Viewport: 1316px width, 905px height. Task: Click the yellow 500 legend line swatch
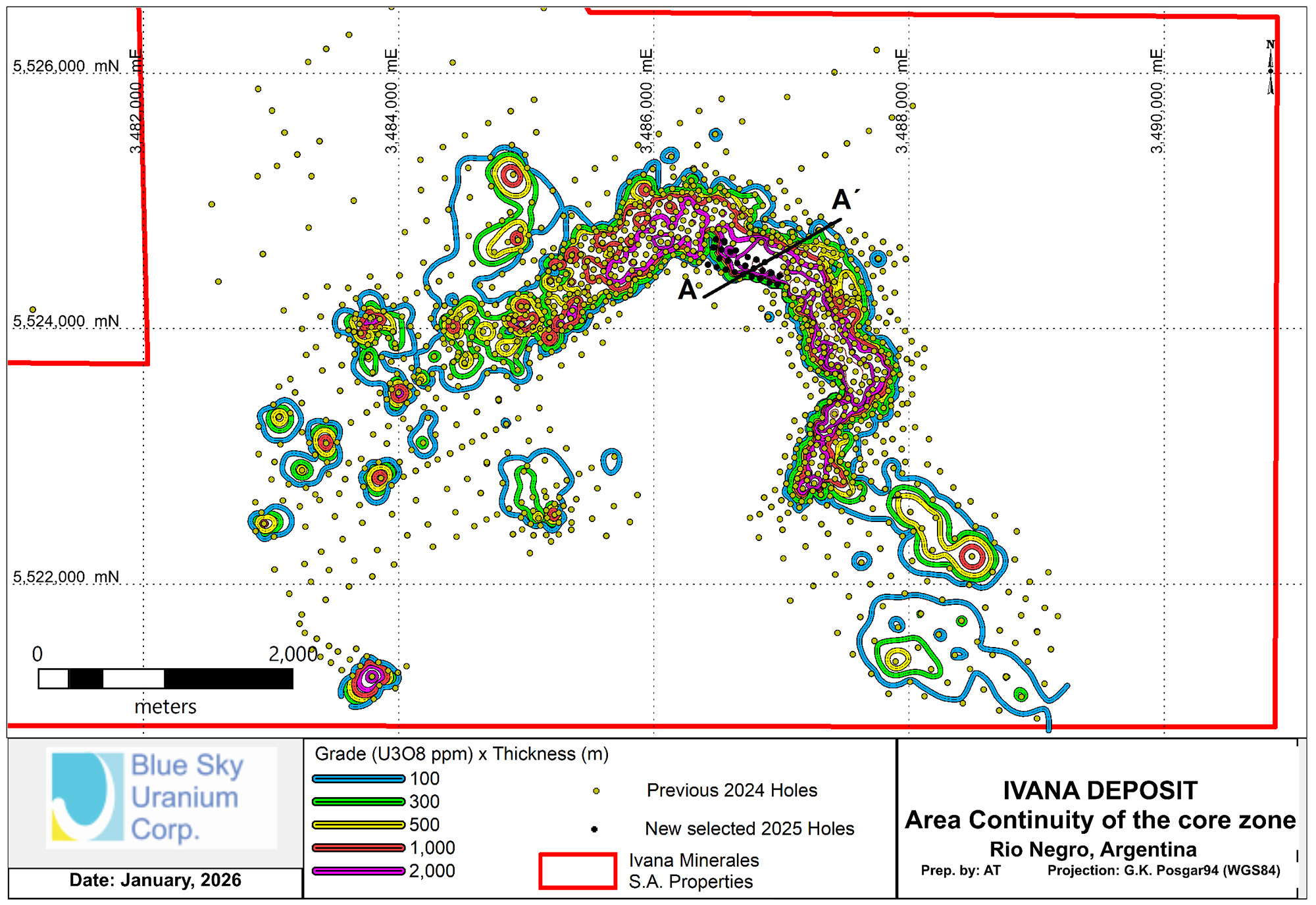(x=358, y=825)
